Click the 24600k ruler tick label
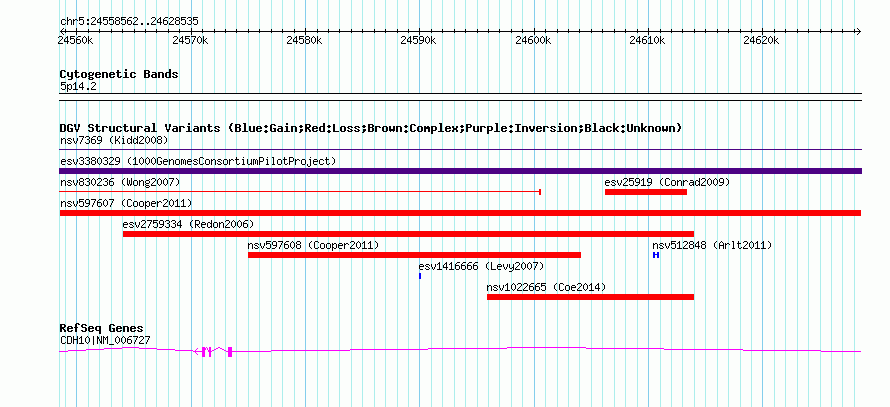Image resolution: width=890 pixels, height=407 pixels. (x=532, y=40)
